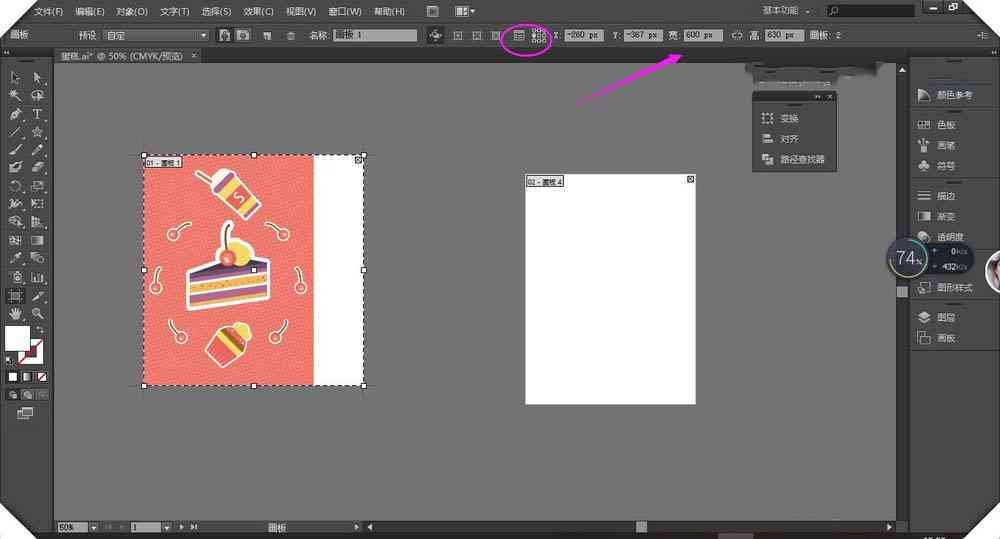Open the arrange documents dropdown

coord(465,11)
